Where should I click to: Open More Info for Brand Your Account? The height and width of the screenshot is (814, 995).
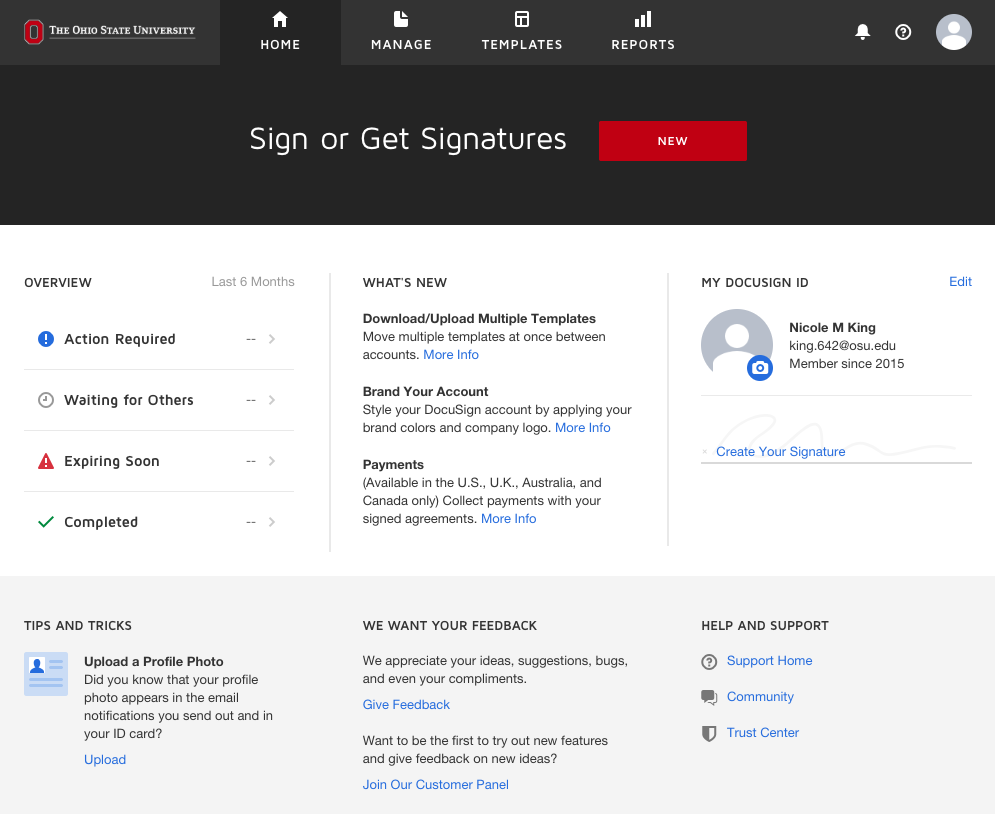pyautogui.click(x=583, y=428)
